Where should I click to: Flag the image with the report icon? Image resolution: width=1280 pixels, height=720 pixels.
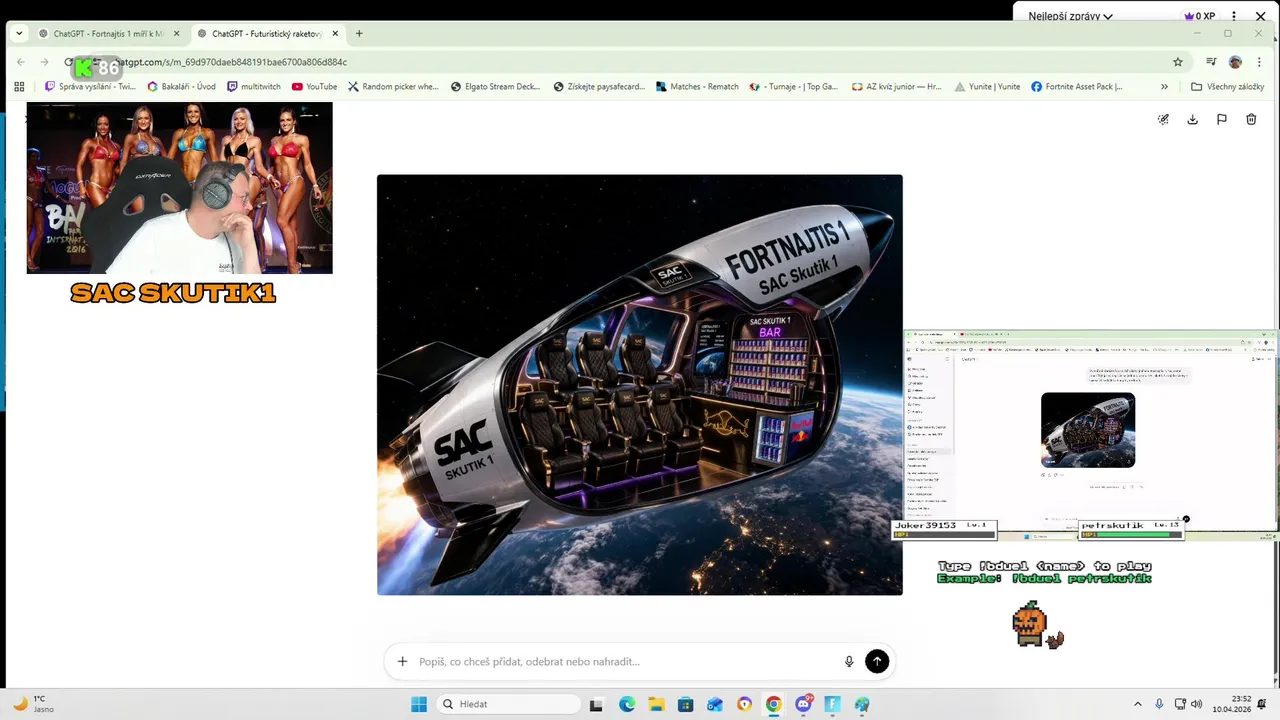click(x=1221, y=119)
